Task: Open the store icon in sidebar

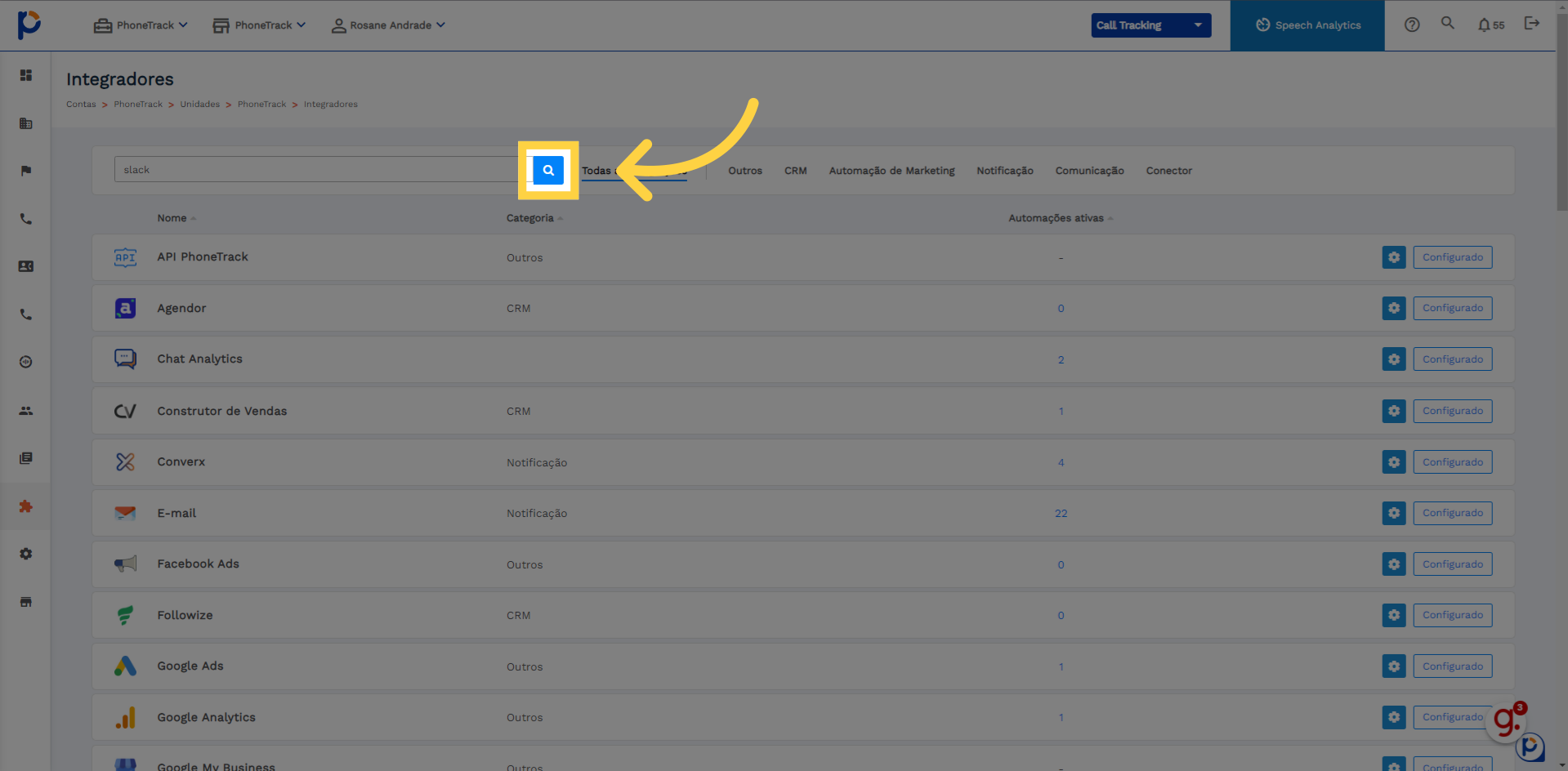Action: (26, 602)
